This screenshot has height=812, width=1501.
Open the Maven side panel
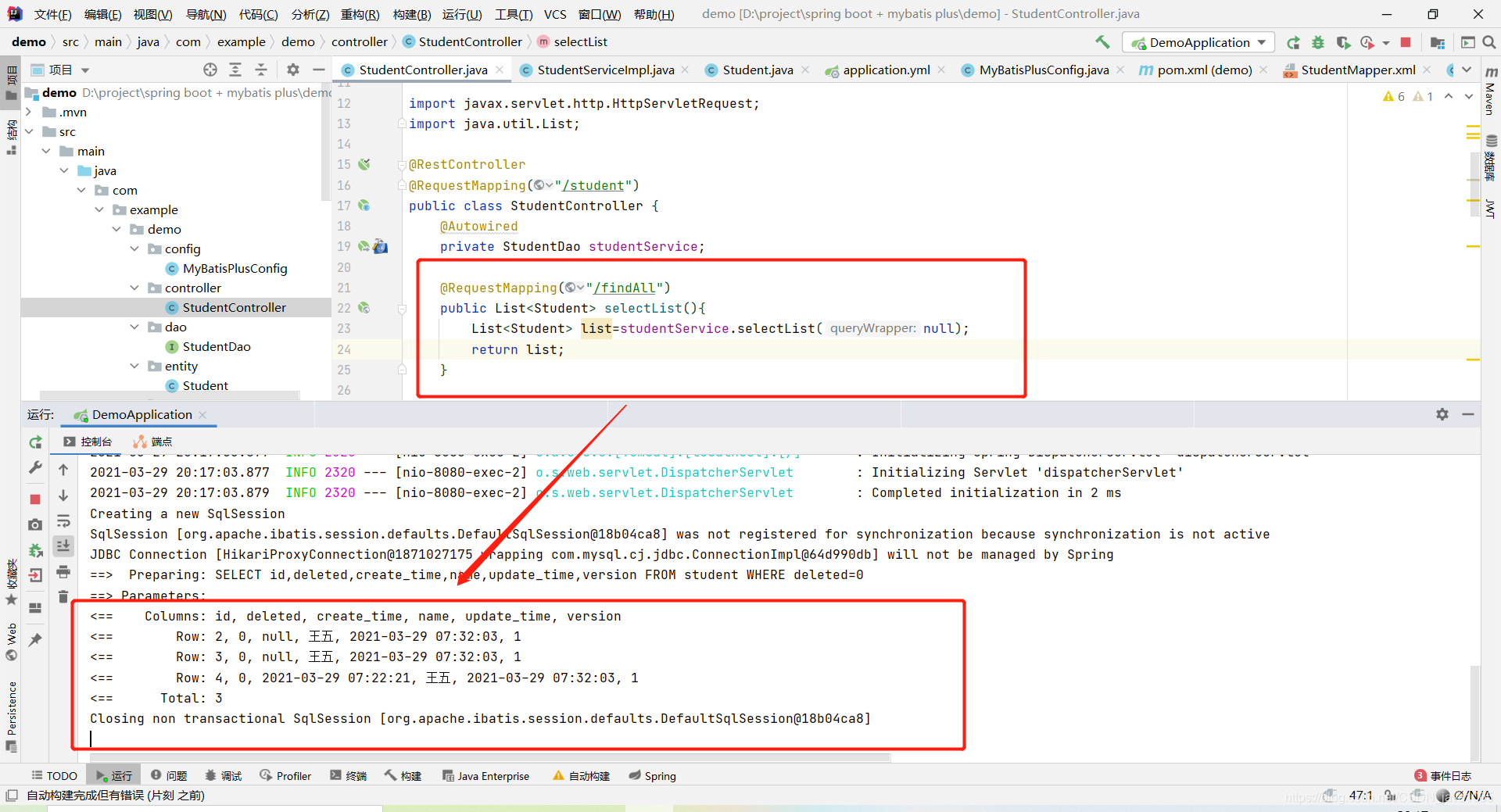click(x=1491, y=92)
